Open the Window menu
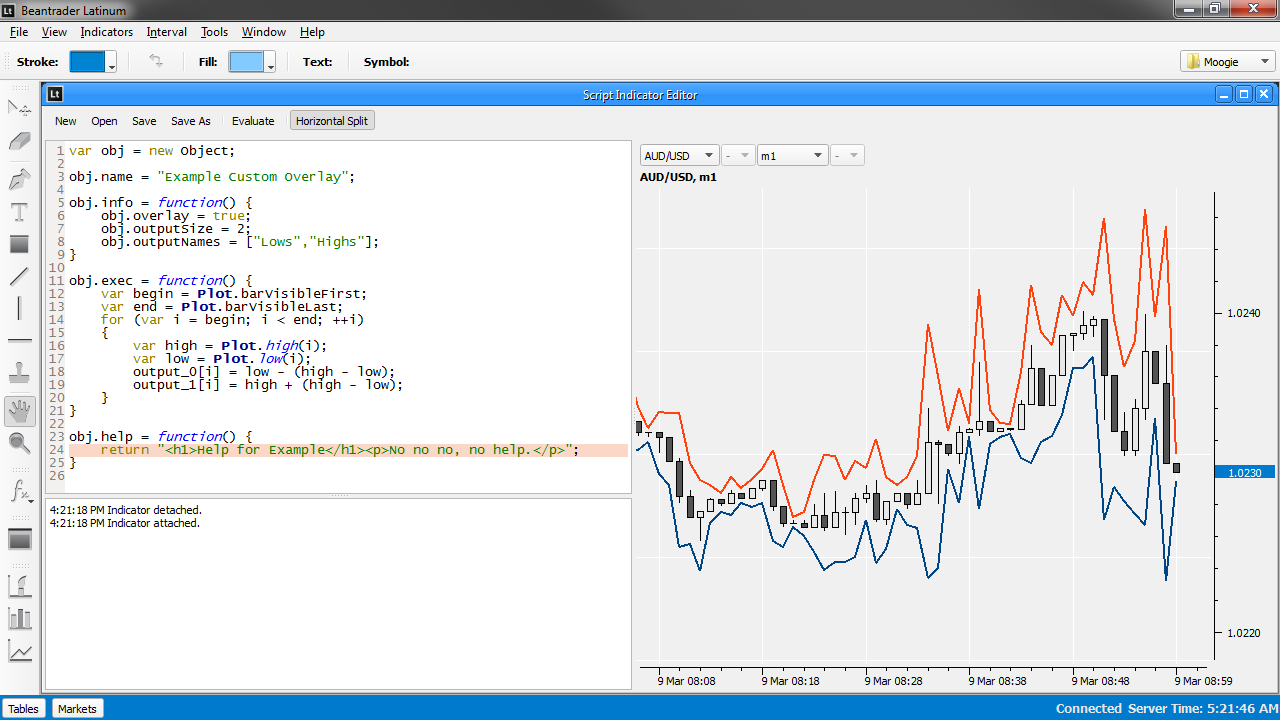 (264, 32)
